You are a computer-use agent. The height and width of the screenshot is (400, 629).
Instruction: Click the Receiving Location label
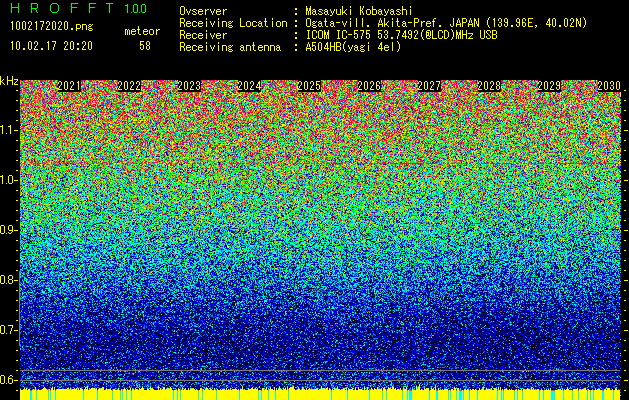coord(233,23)
